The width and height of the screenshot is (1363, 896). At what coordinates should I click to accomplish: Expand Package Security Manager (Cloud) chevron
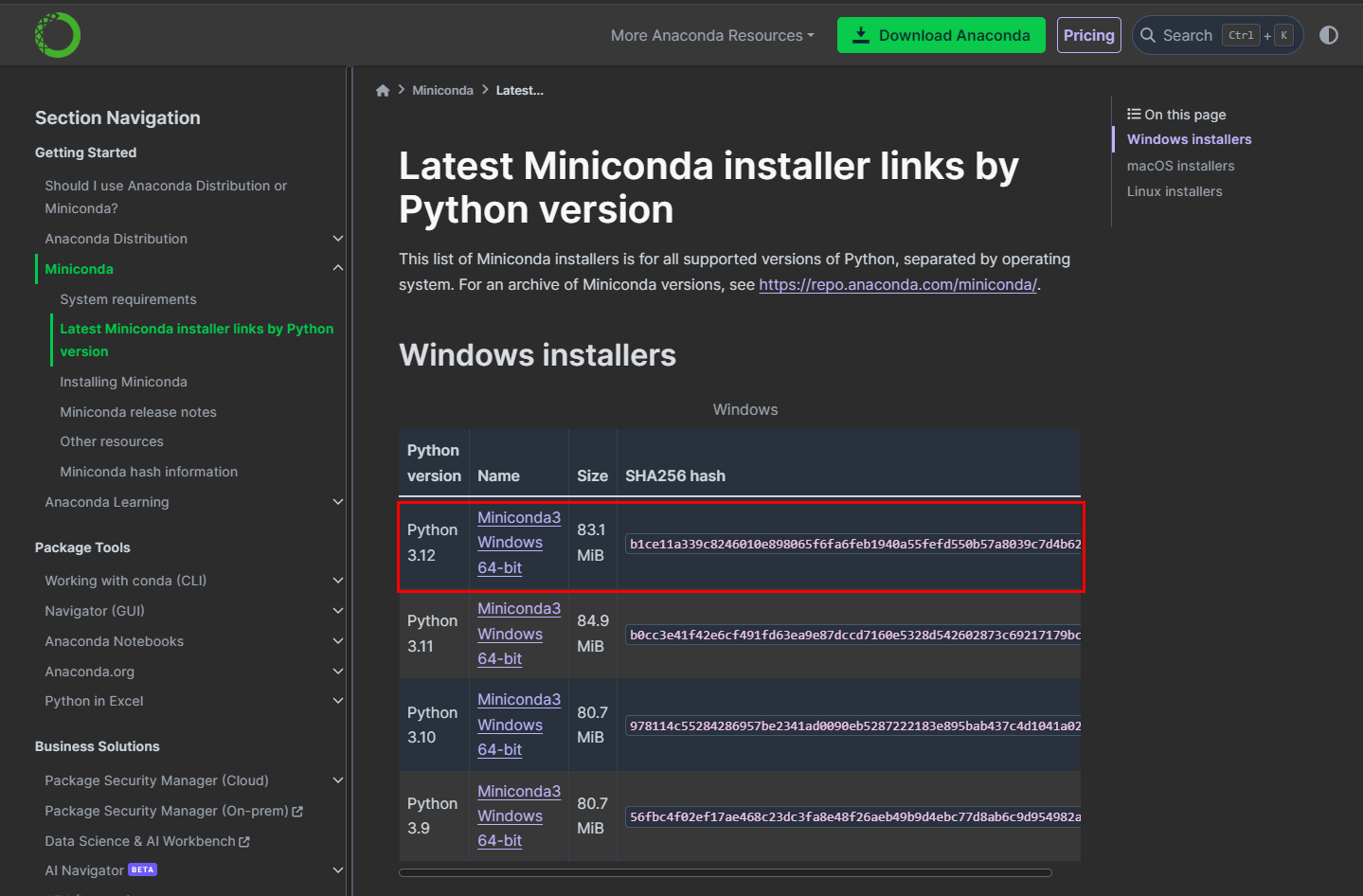[x=338, y=780]
